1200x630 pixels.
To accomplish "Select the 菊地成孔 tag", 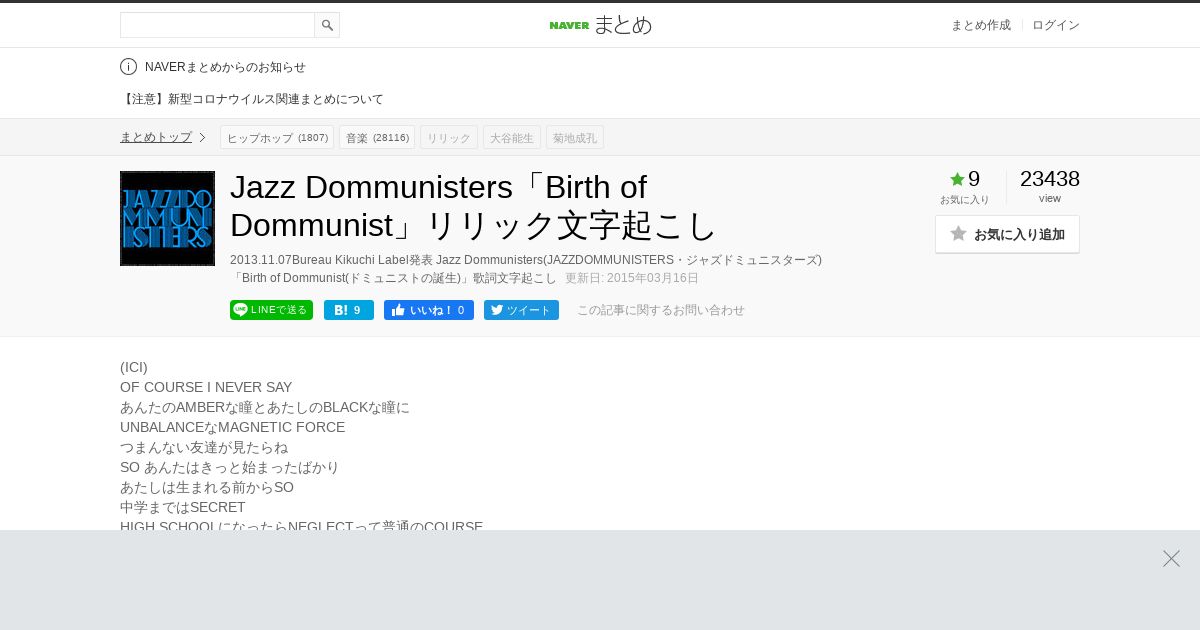I will [575, 137].
